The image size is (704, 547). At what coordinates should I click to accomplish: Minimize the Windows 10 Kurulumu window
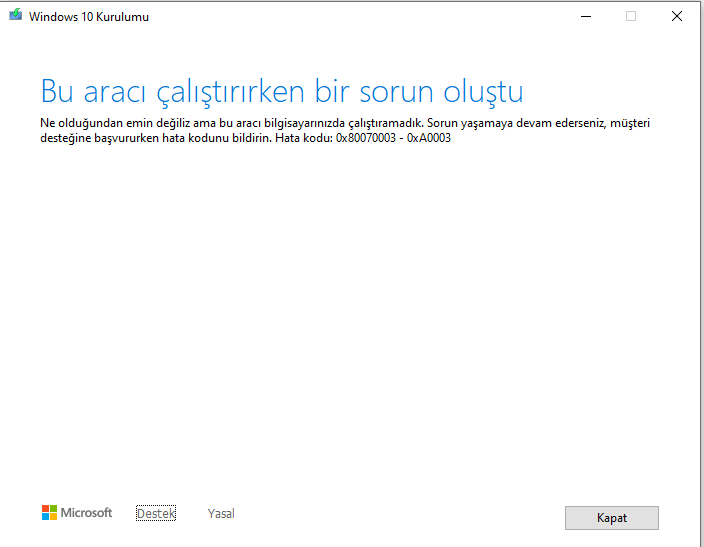tap(586, 16)
